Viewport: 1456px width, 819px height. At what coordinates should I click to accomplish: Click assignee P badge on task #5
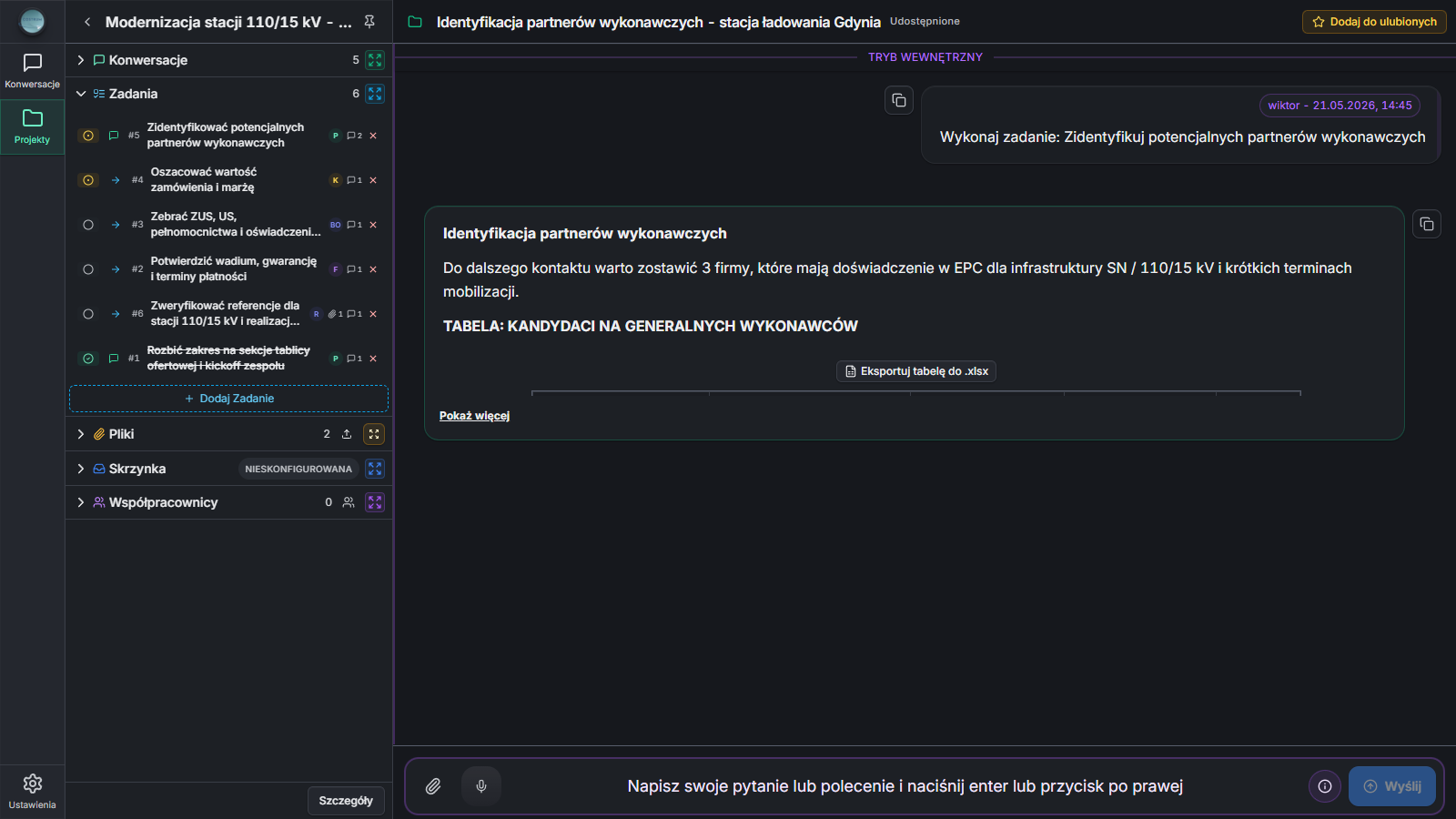click(336, 136)
